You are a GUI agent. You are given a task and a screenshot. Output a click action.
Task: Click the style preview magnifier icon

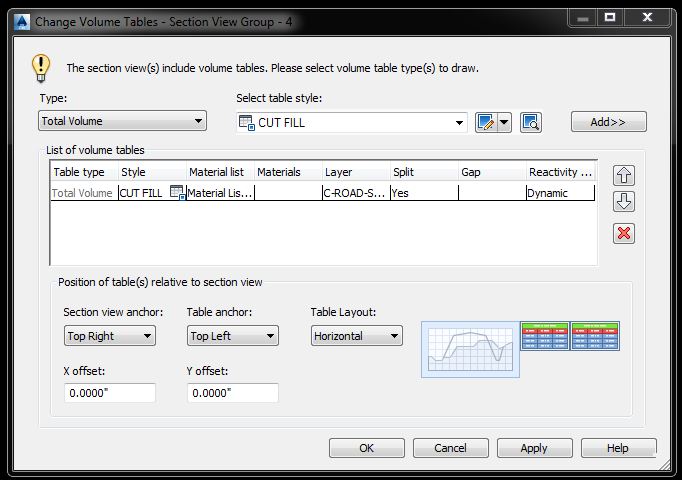point(531,122)
